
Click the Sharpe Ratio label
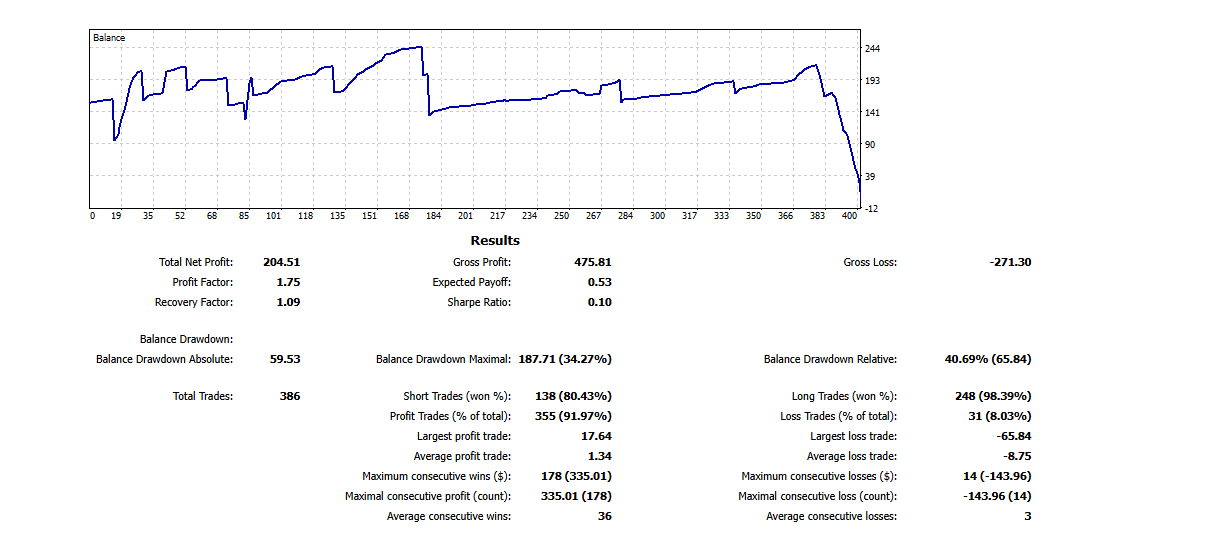coord(480,303)
